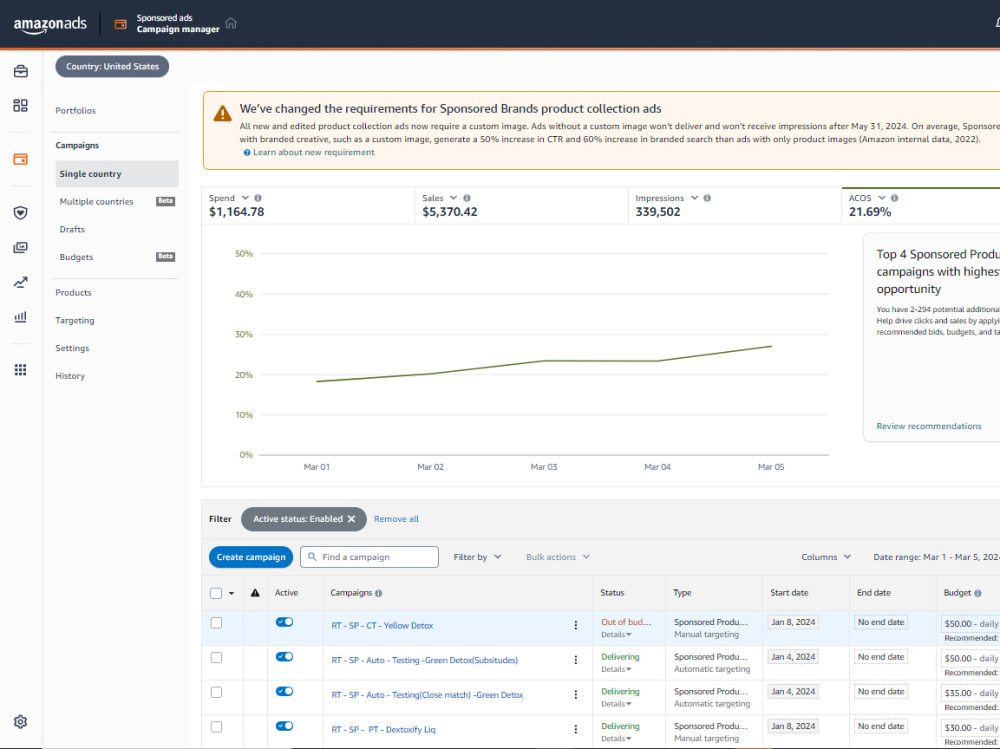Open the briefcase icon in left rail

pos(20,71)
